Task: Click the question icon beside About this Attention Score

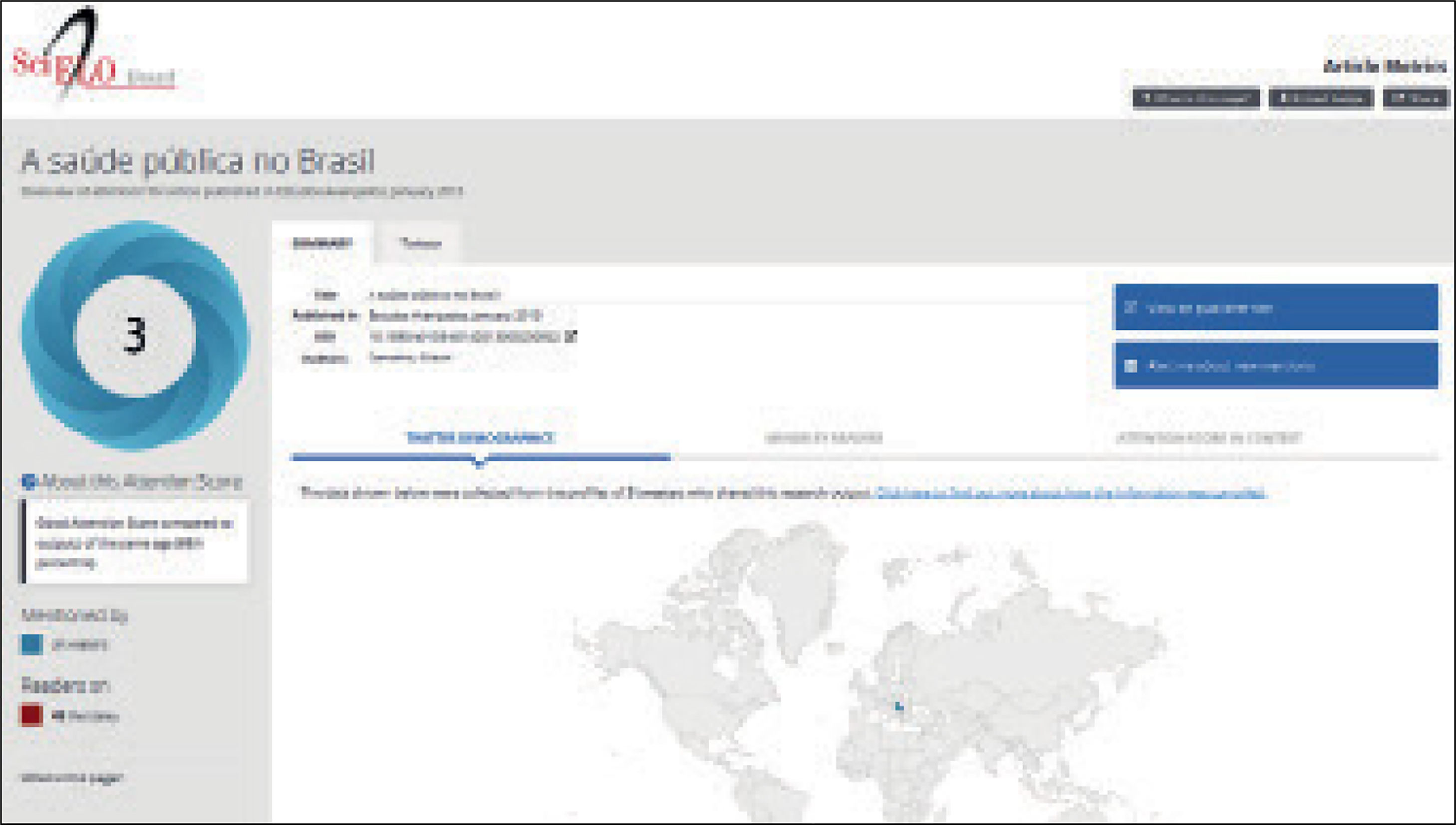Action: pos(29,481)
